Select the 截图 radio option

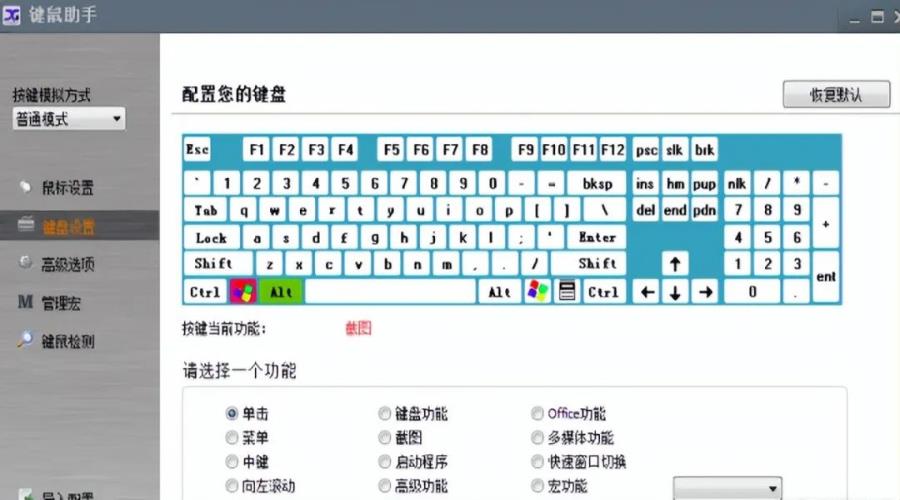pos(385,438)
